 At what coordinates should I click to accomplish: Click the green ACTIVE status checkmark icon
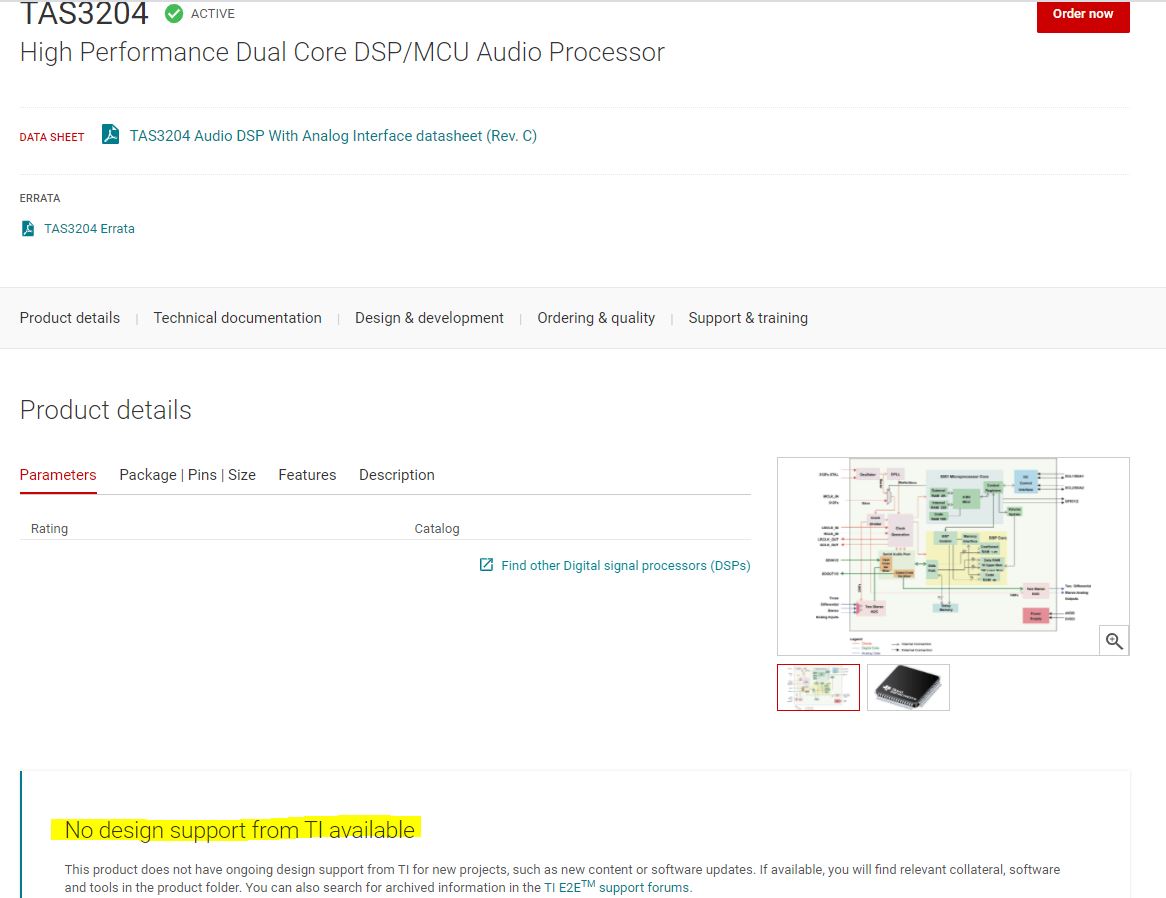pyautogui.click(x=174, y=14)
